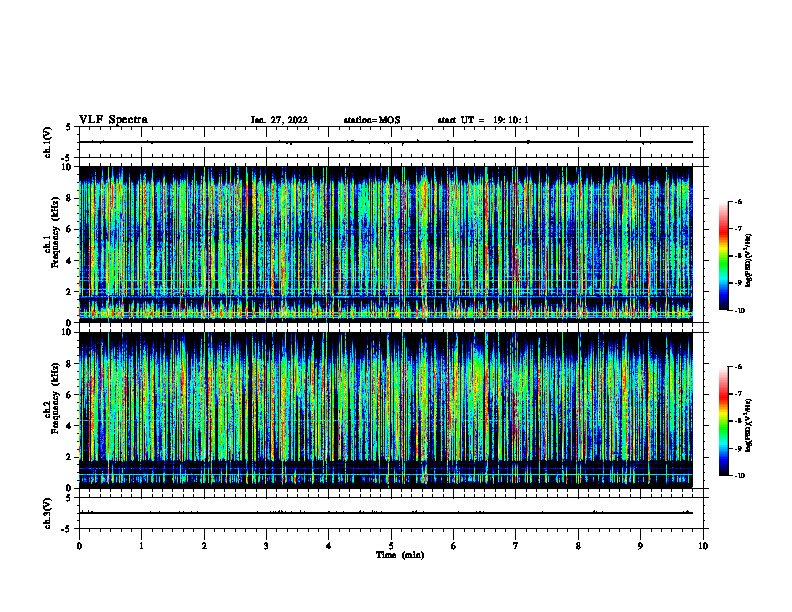Click the time-axis tick label "5"
Screen dimensions: 792x612
[391, 546]
